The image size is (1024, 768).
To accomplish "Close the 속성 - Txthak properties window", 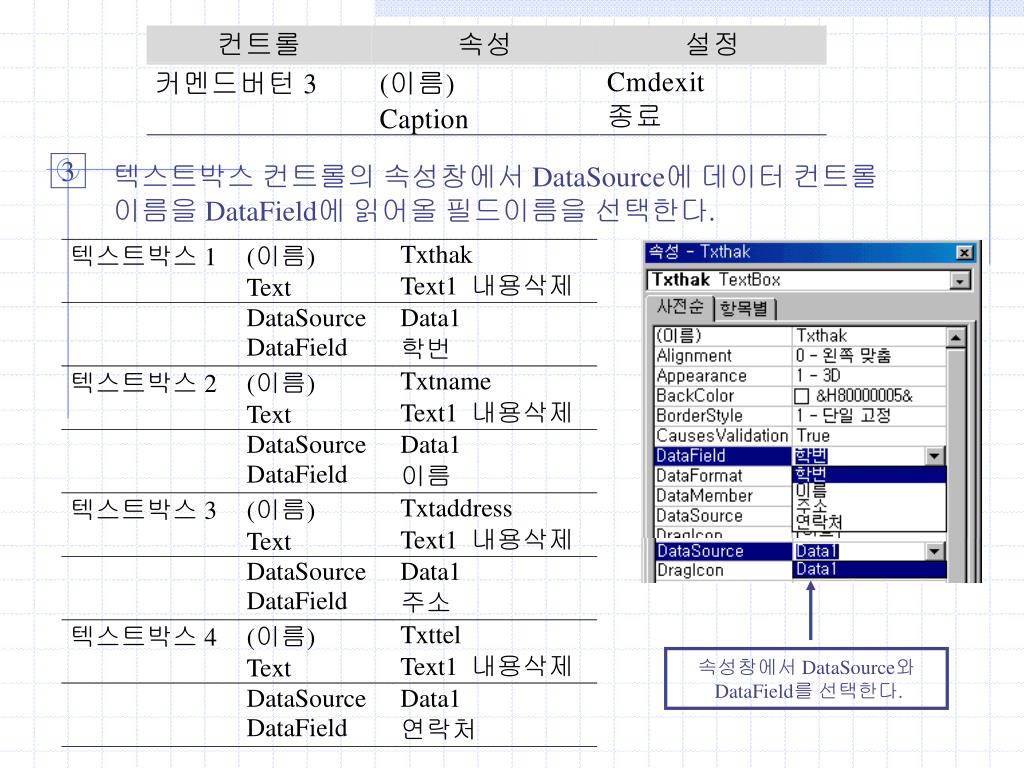I will point(964,253).
